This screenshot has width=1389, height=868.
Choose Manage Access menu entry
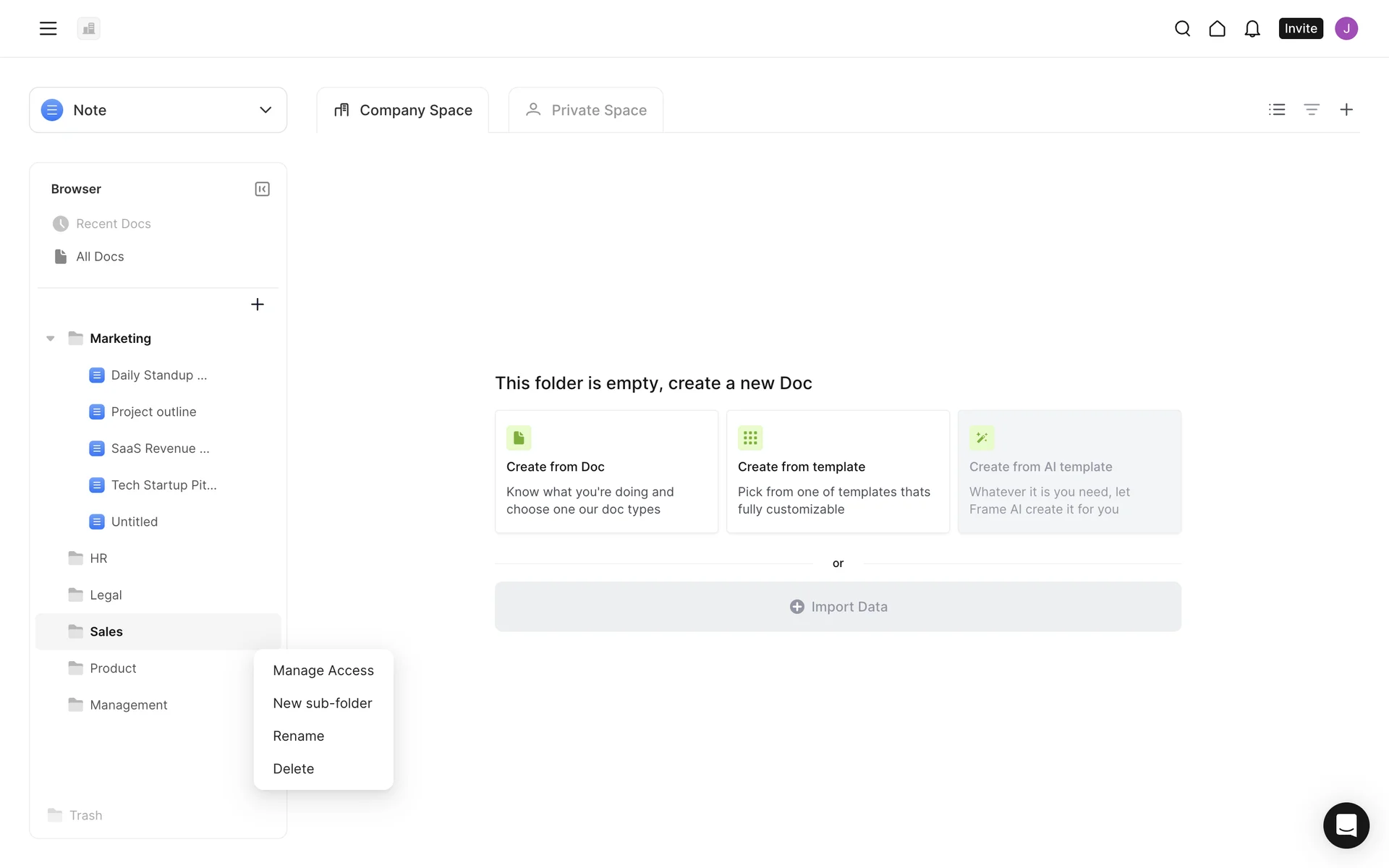pos(323,671)
